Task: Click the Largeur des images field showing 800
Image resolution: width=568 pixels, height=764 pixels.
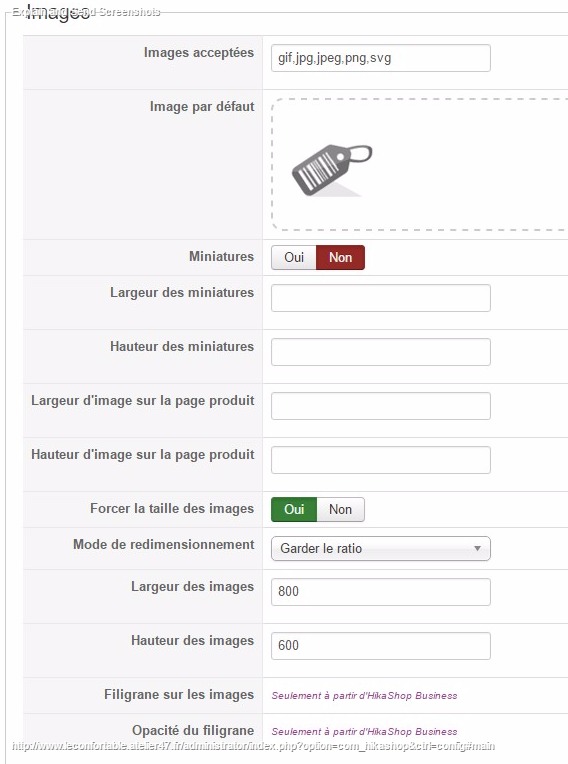Action: pyautogui.click(x=380, y=592)
